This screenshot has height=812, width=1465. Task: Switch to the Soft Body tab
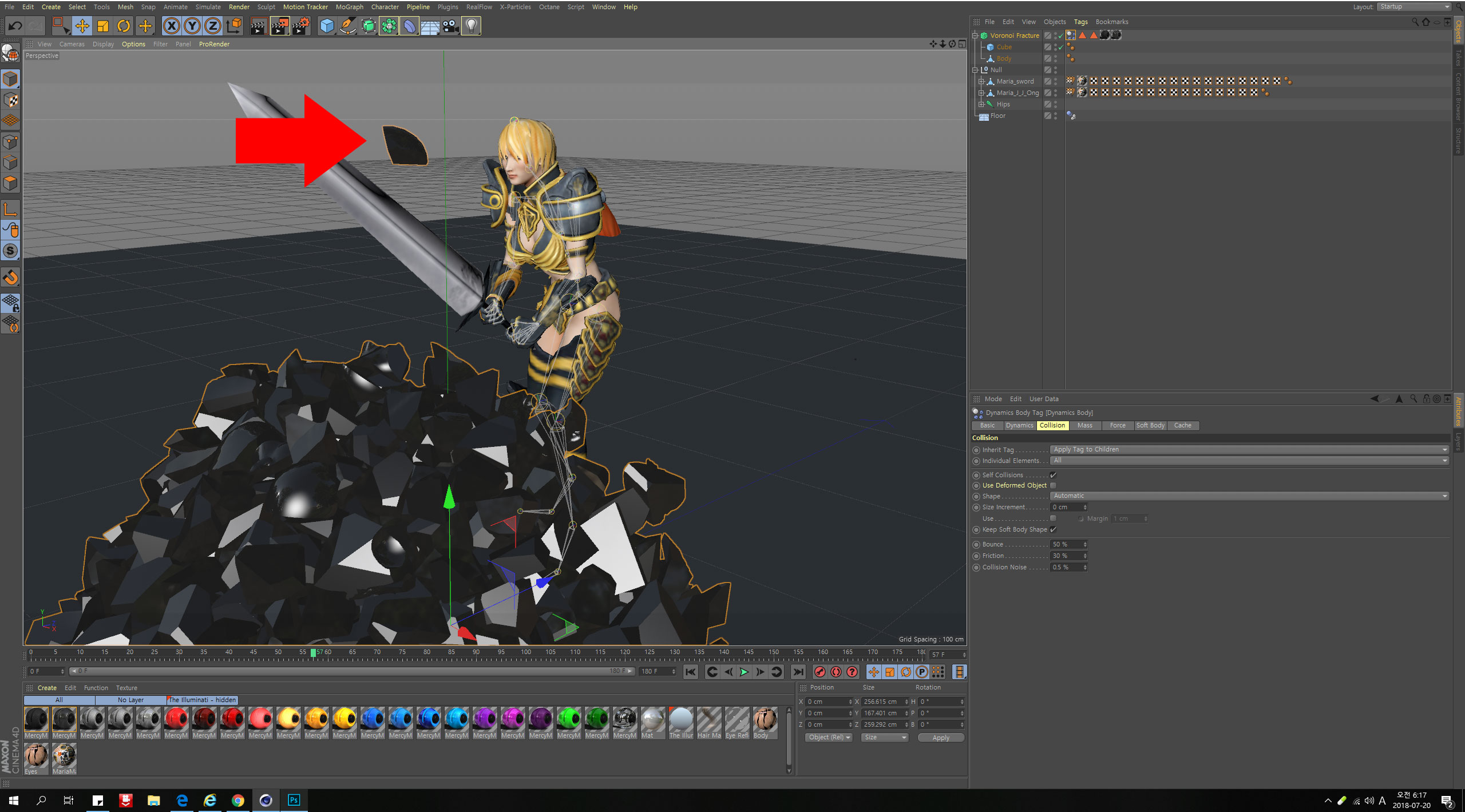point(1150,425)
